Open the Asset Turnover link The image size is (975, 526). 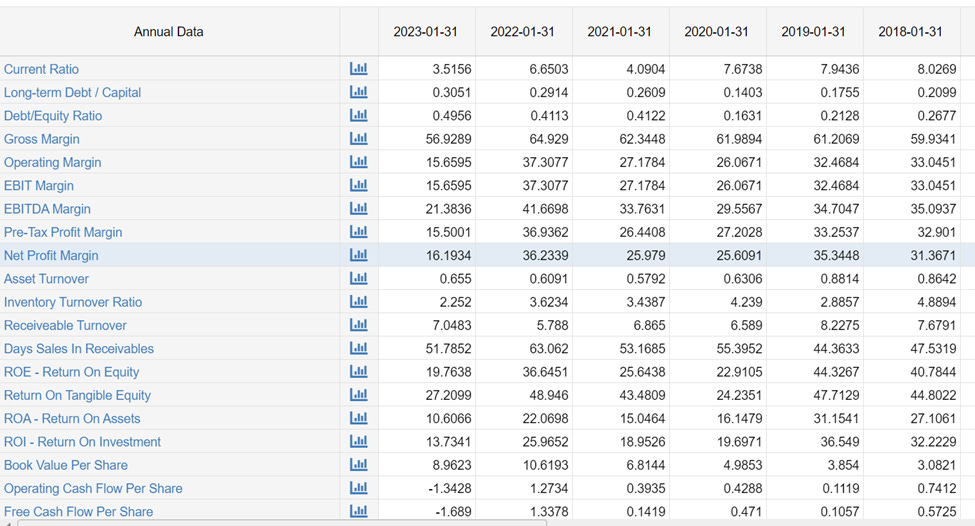tap(46, 279)
